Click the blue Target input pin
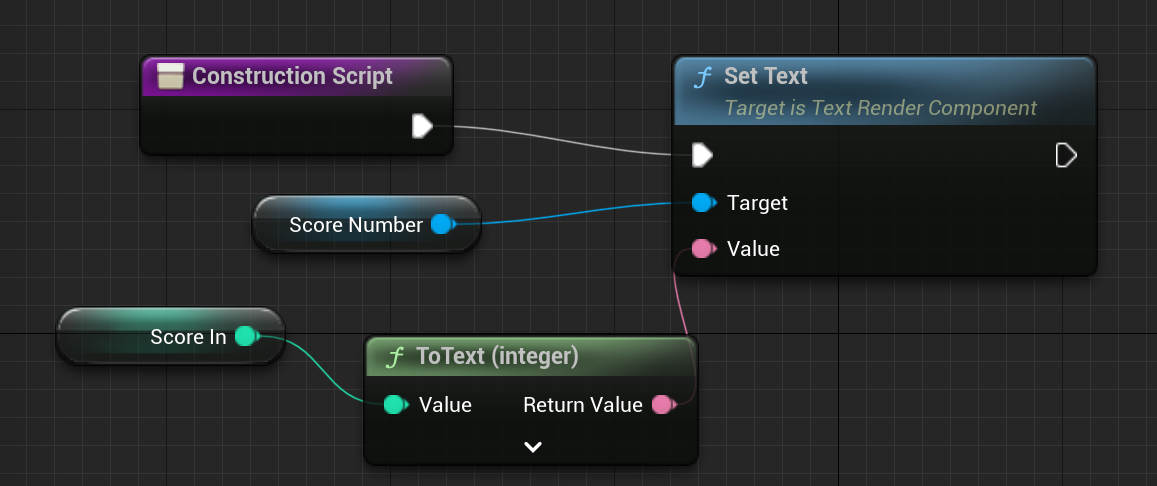Screen dimensions: 1157x486 [x=703, y=203]
